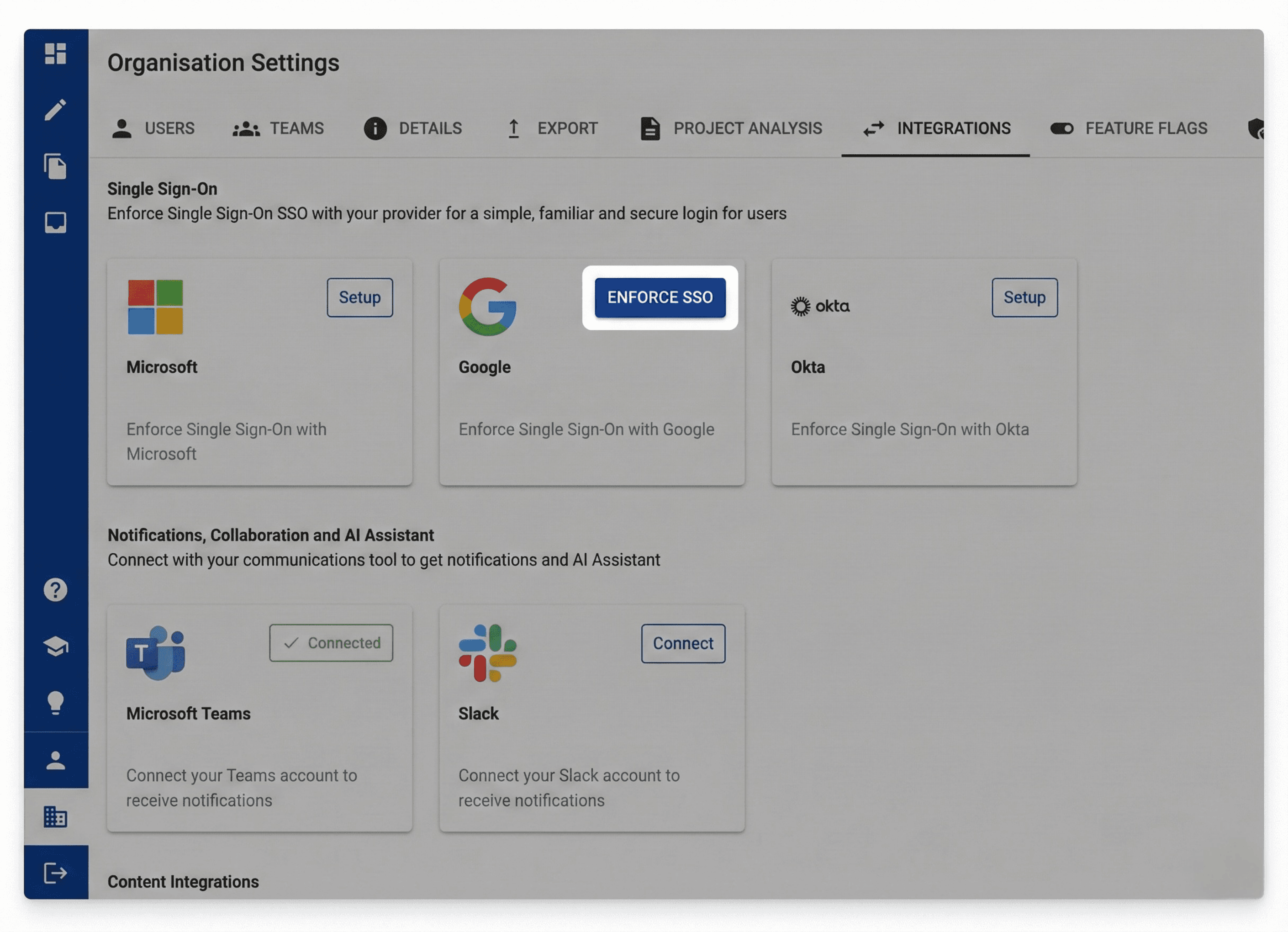Switch to the Users tab
This screenshot has width=1288, height=932.
(153, 128)
